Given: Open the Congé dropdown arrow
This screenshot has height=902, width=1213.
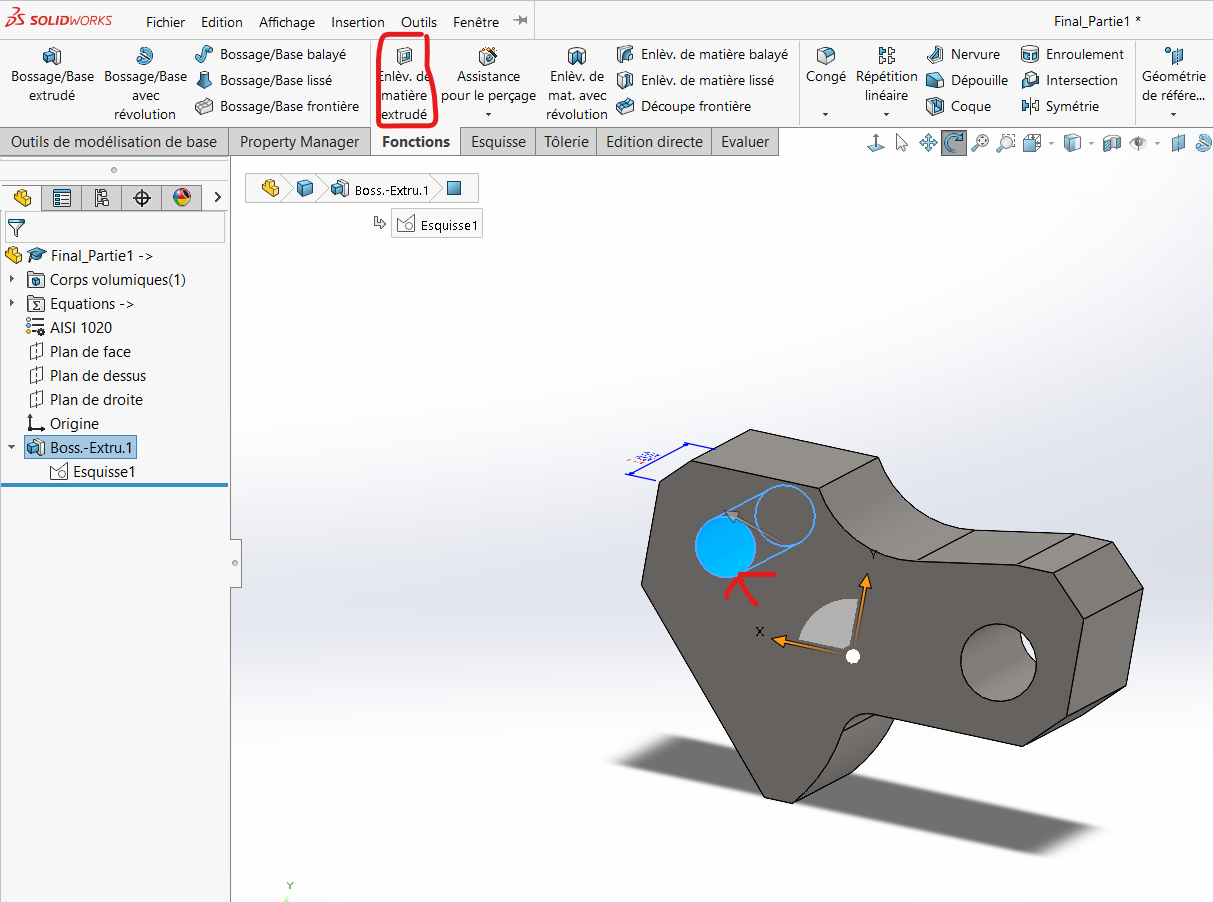Looking at the screenshot, I should [826, 114].
